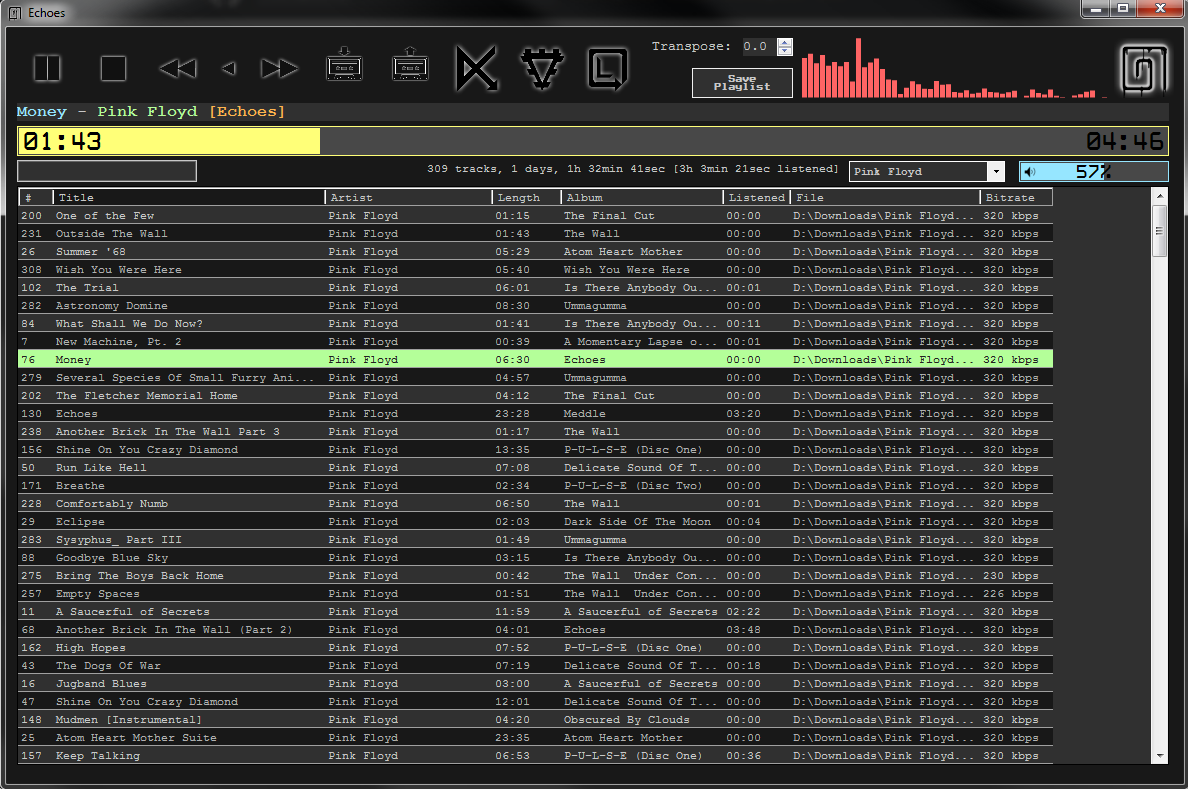The height and width of the screenshot is (789, 1188).
Task: Select track Wish You Were Here title
Action: tap(118, 270)
